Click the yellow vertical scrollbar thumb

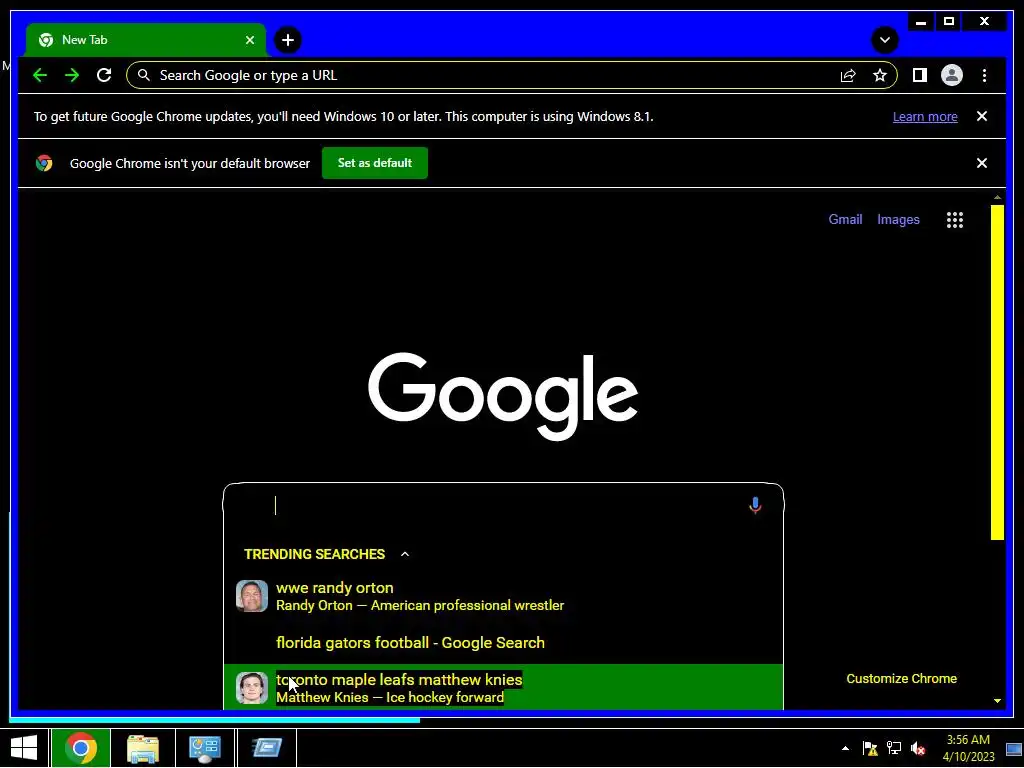pos(997,372)
